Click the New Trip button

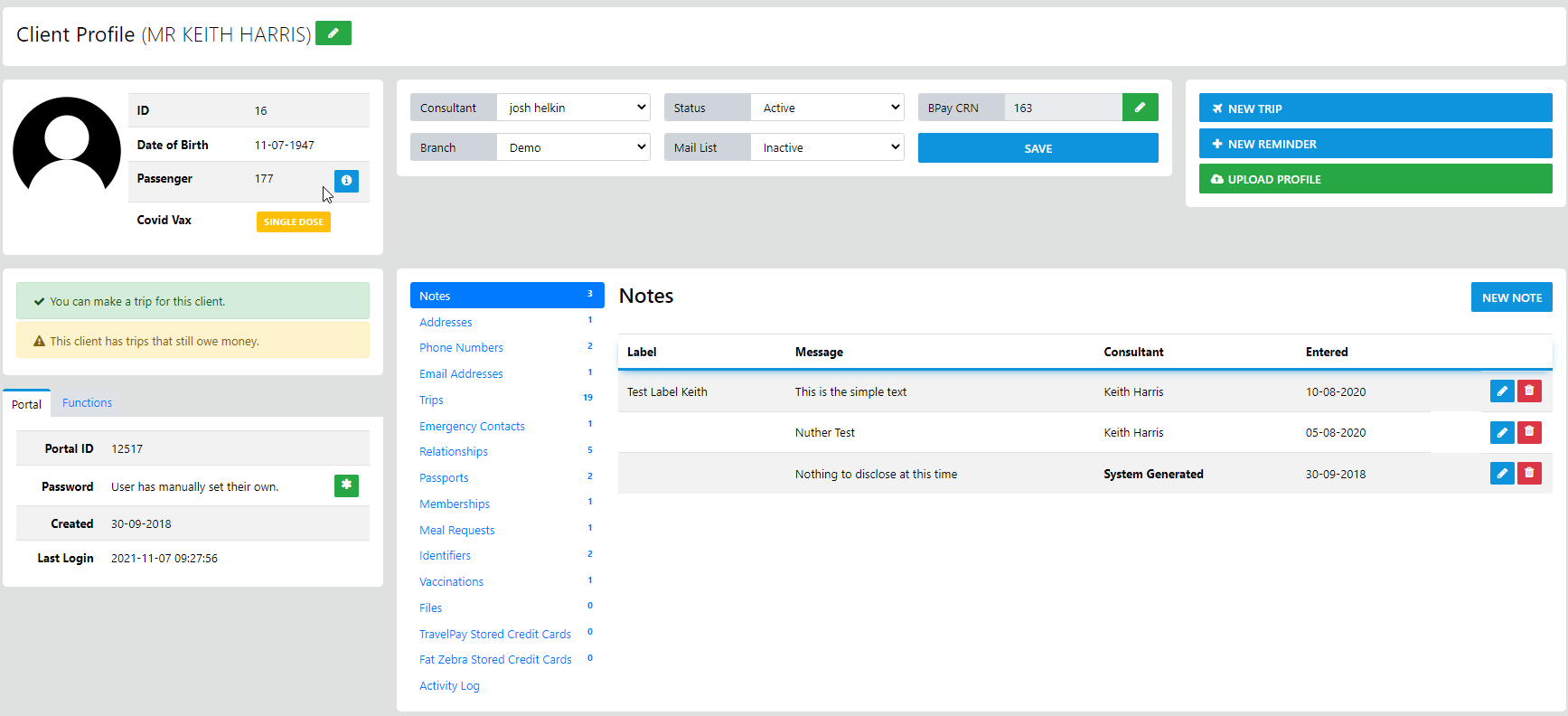coord(1375,108)
